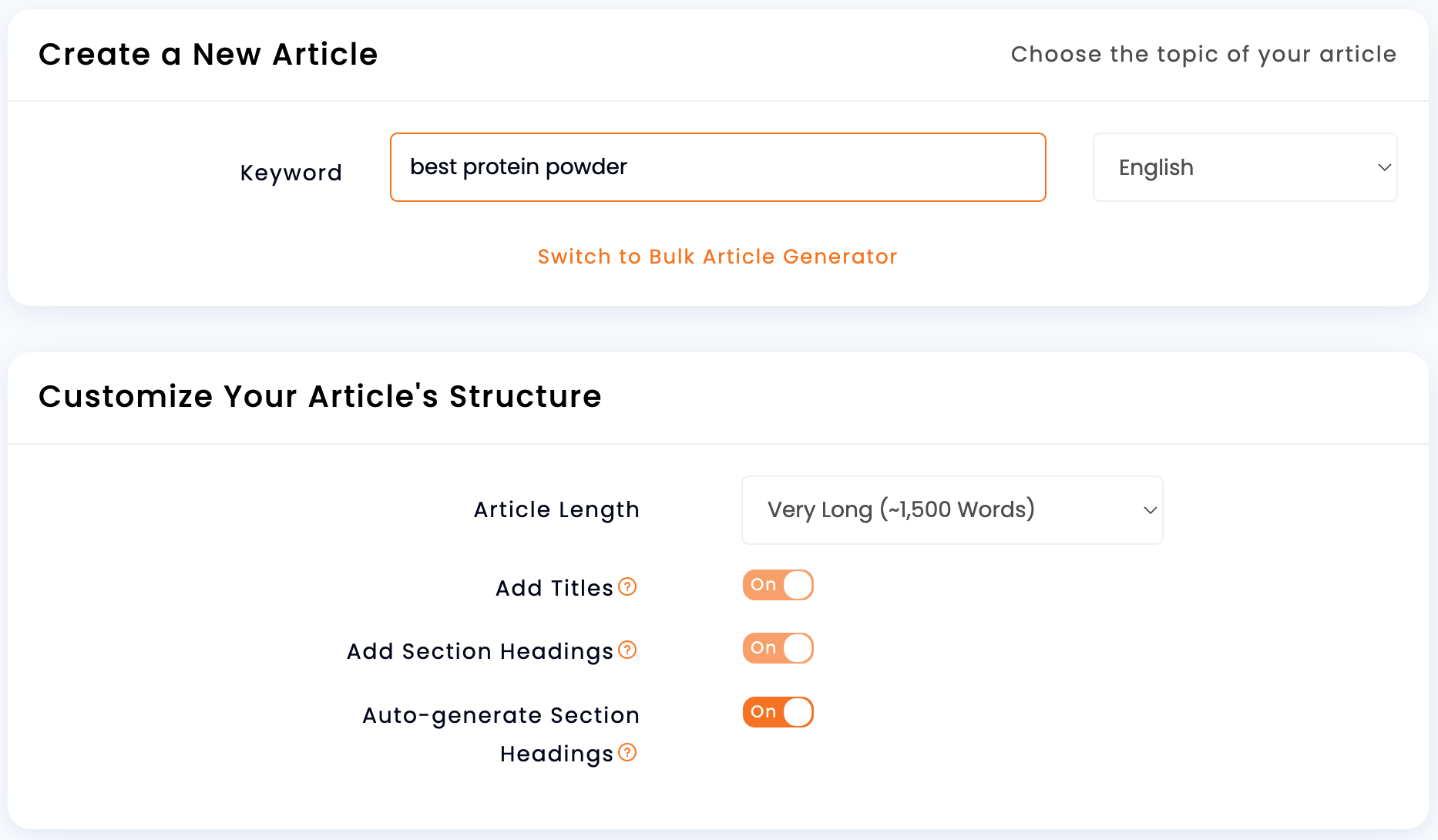
Task: Open the English language dropdown
Action: coord(1245,167)
